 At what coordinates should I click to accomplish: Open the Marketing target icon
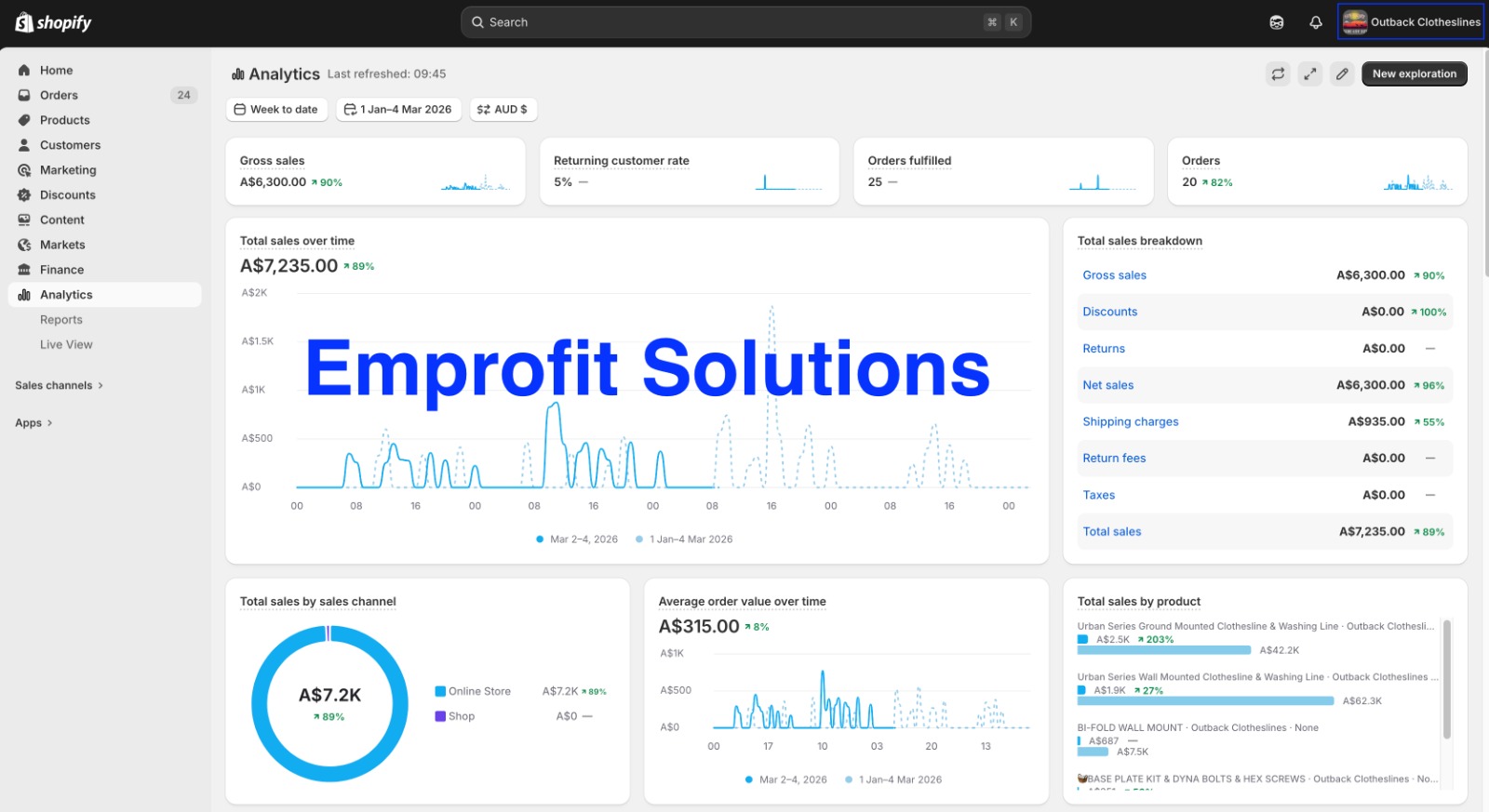(24, 170)
